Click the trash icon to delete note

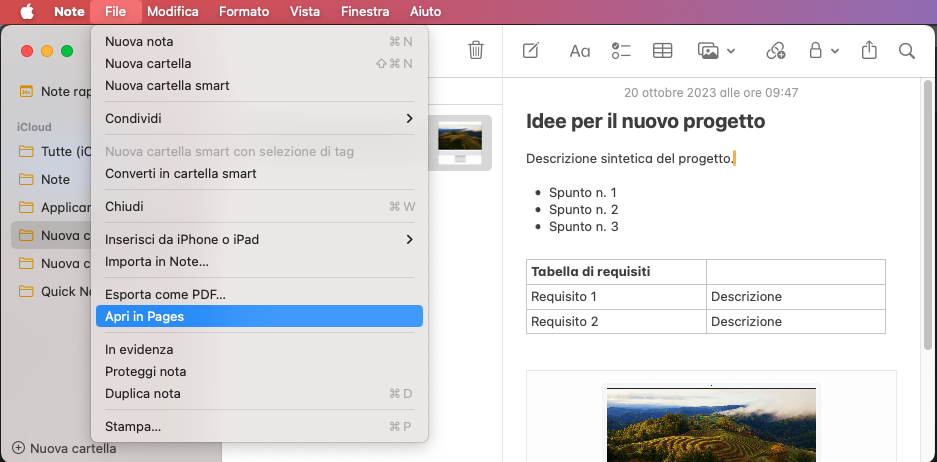coord(476,50)
